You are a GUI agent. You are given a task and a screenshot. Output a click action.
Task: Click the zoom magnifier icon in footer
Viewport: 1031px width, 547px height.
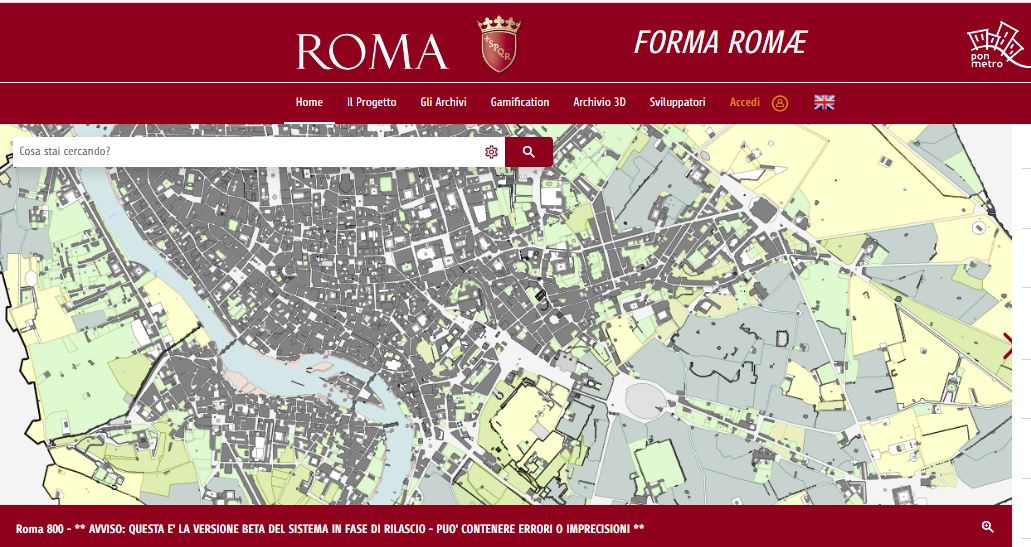point(988,527)
